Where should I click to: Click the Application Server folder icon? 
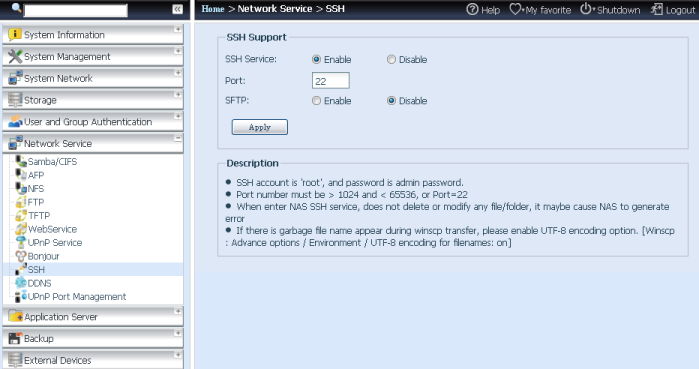click(x=15, y=316)
